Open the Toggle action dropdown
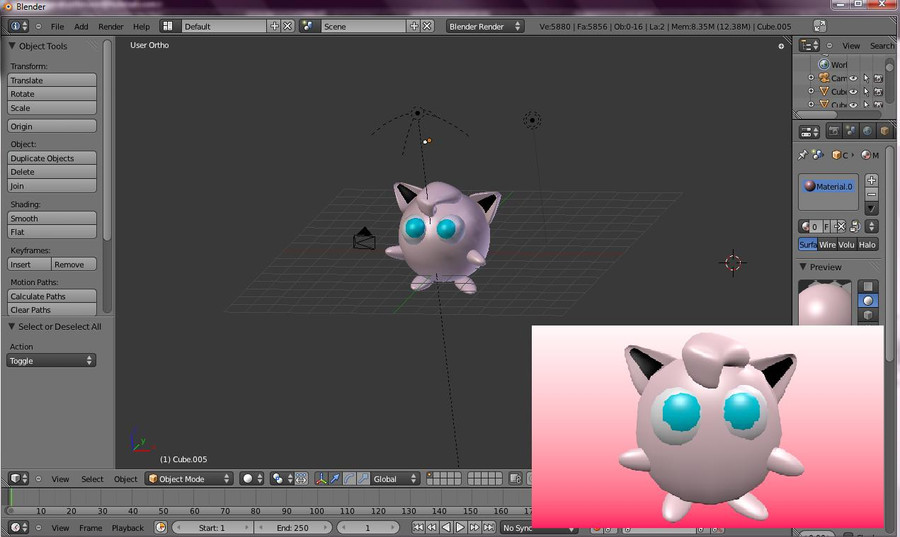Image resolution: width=900 pixels, height=537 pixels. tap(51, 360)
